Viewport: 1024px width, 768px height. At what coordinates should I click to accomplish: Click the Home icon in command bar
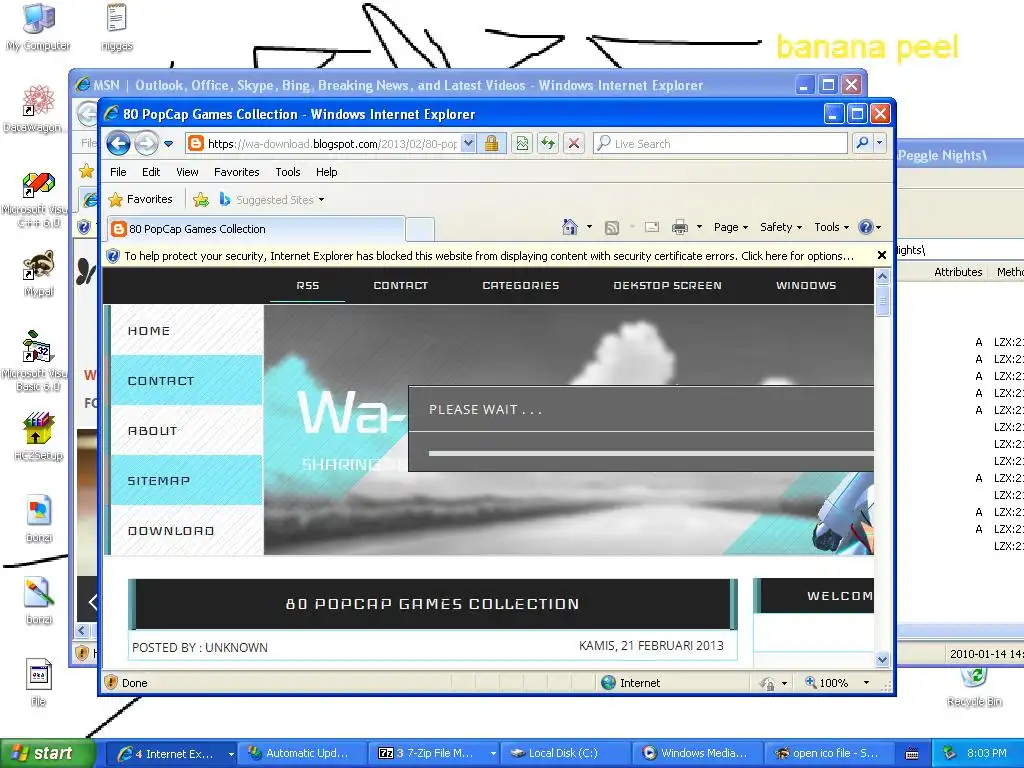pos(569,227)
